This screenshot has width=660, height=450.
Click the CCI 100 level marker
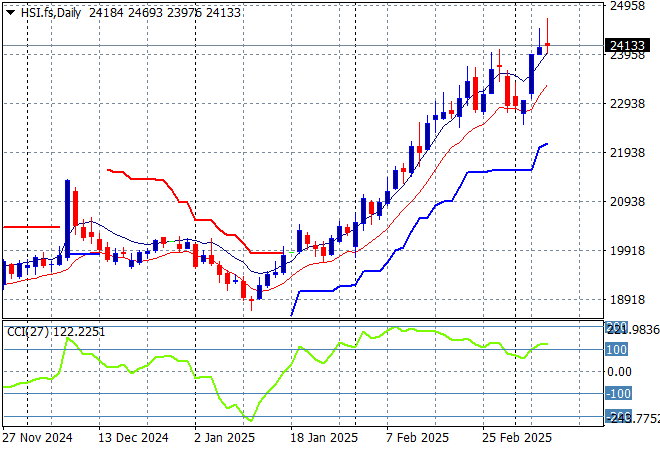point(616,349)
